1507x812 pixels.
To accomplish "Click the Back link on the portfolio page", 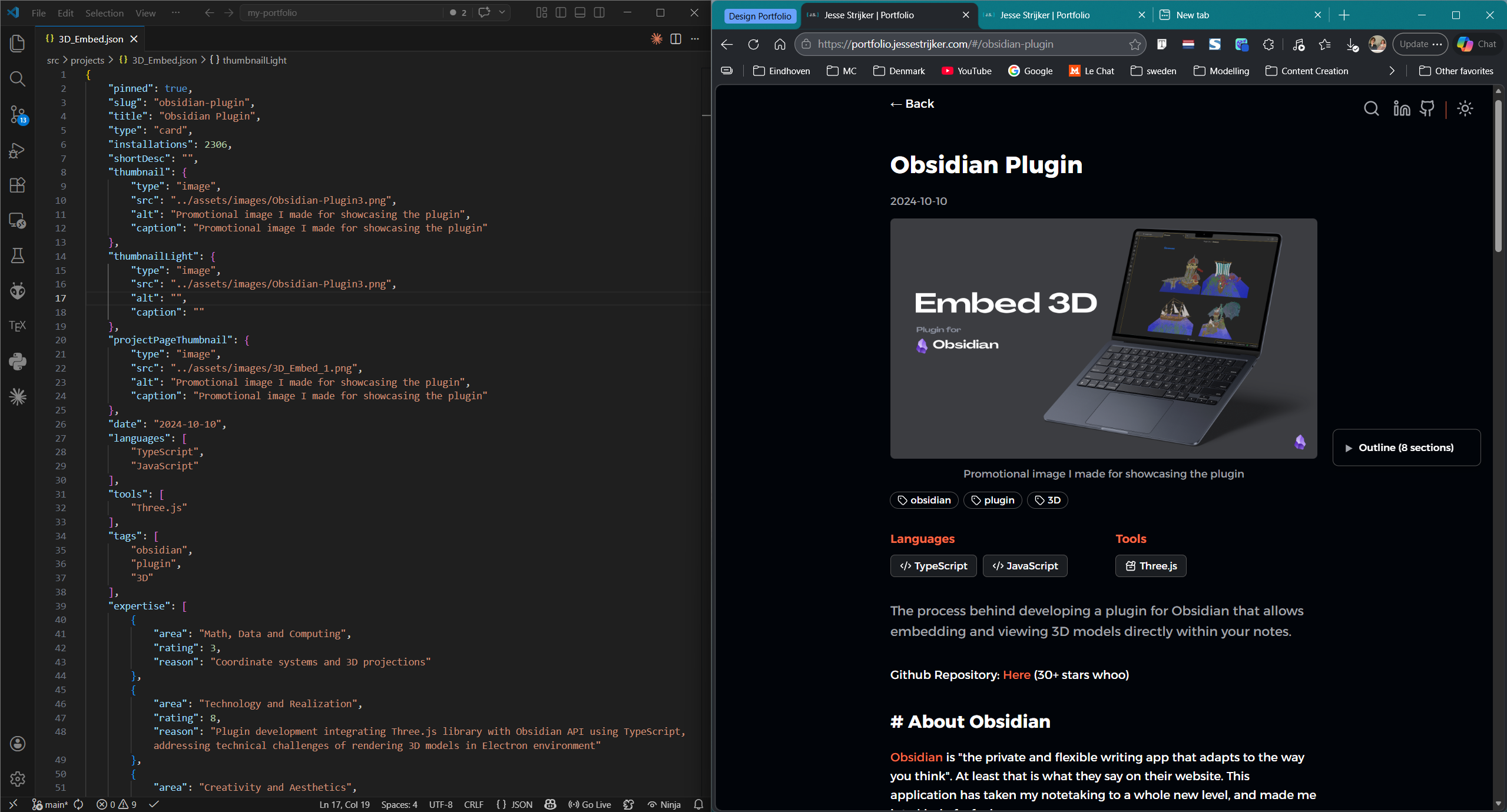I will click(x=912, y=104).
